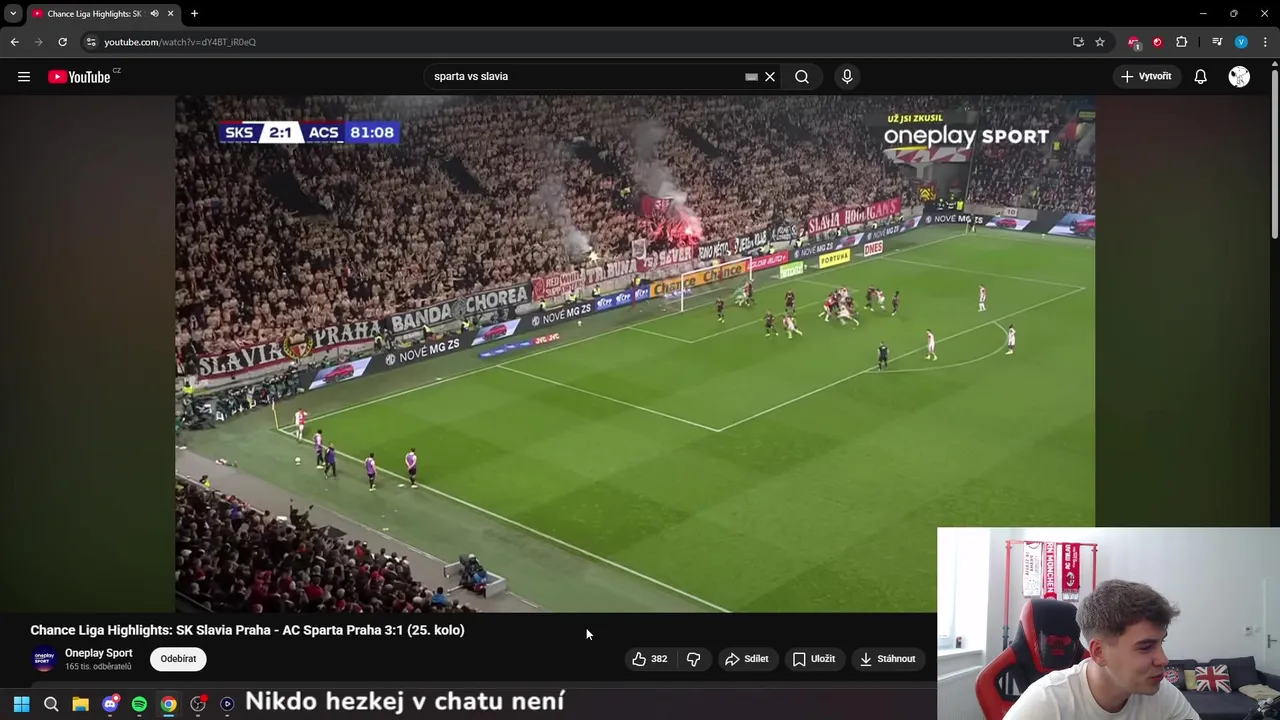
Task: Open File Explorer from taskbar
Action: 80,704
